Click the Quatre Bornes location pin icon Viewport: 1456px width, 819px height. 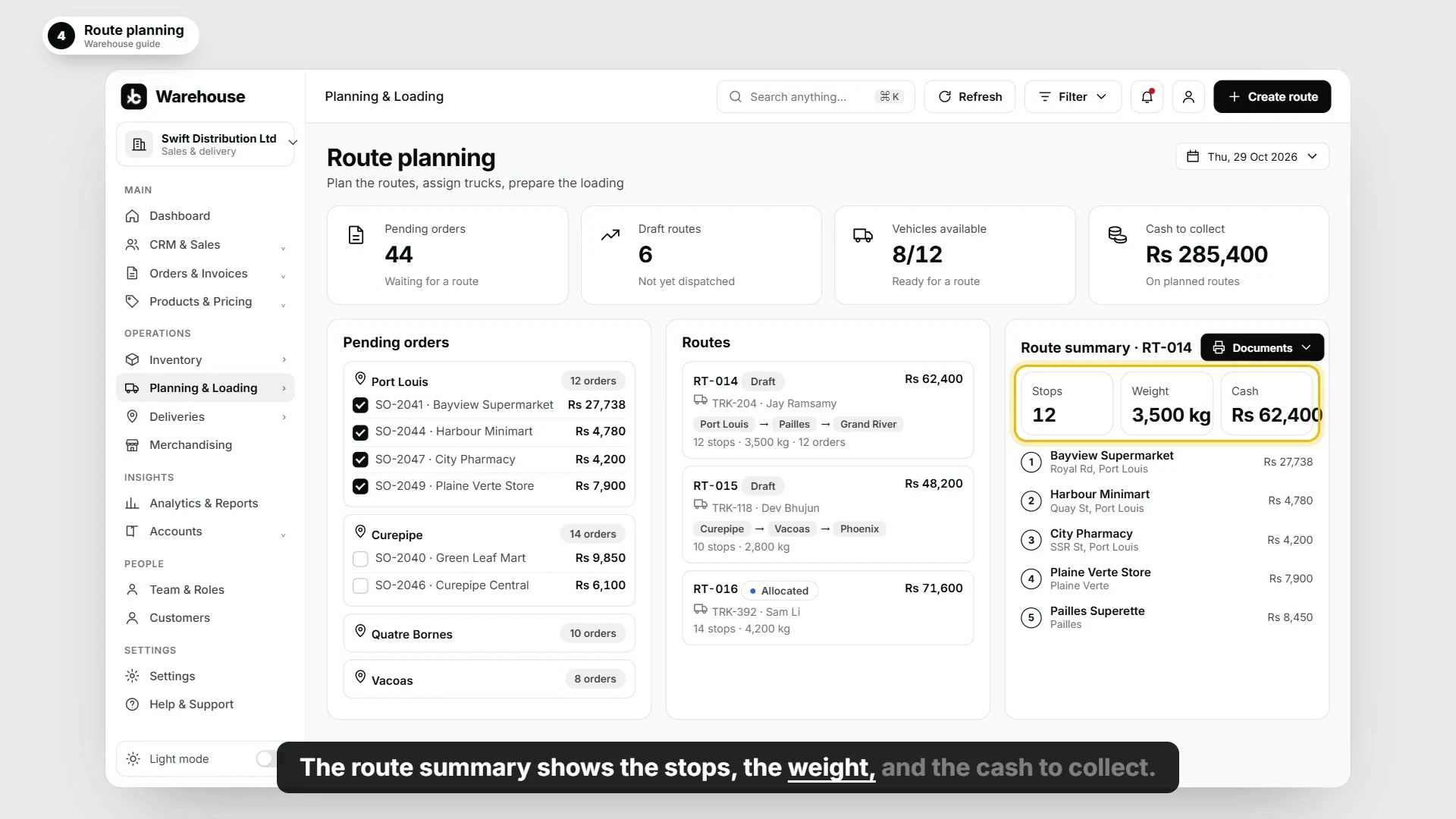360,631
